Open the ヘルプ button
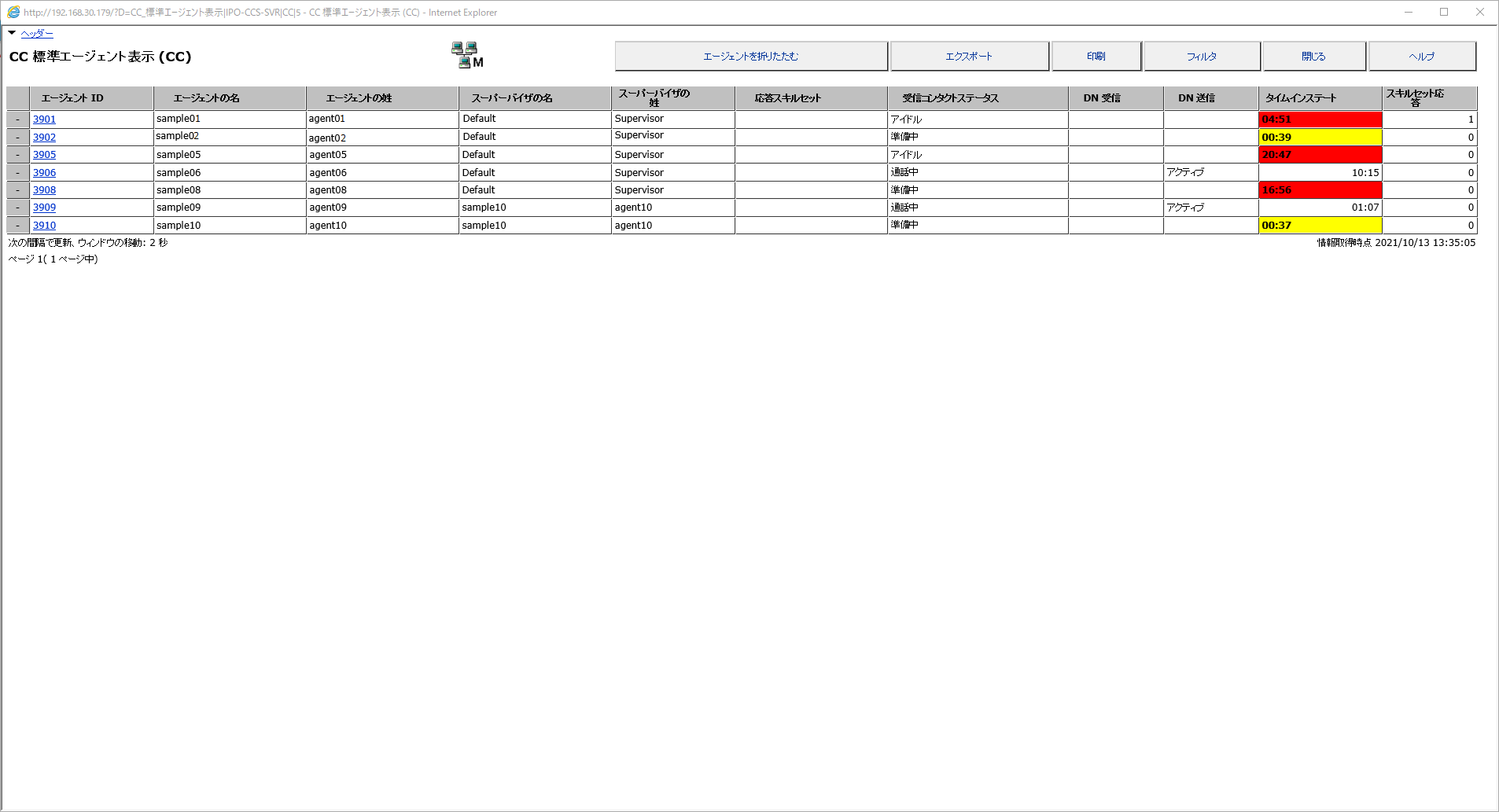This screenshot has height=812, width=1499. pyautogui.click(x=1421, y=57)
